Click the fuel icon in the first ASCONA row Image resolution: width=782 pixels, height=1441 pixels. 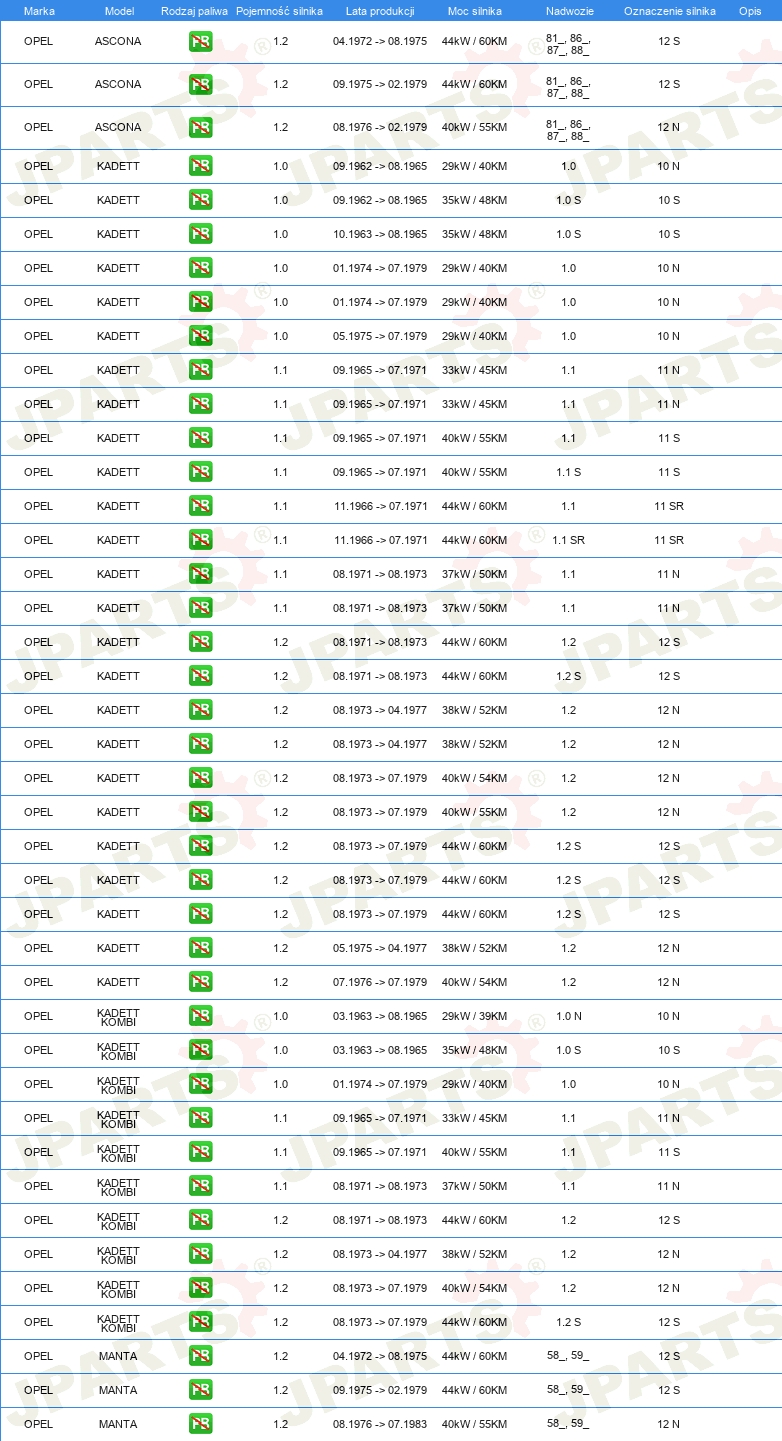(201, 42)
